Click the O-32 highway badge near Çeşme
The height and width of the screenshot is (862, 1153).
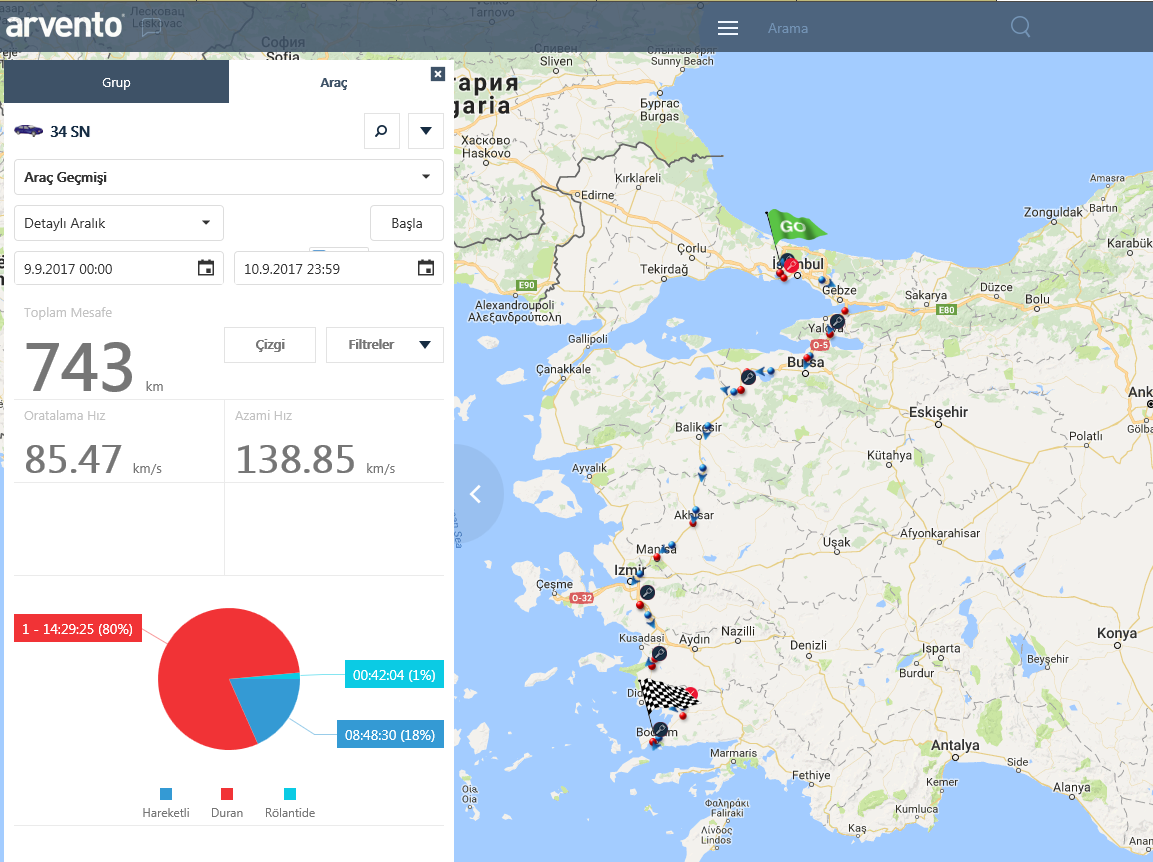coord(582,598)
